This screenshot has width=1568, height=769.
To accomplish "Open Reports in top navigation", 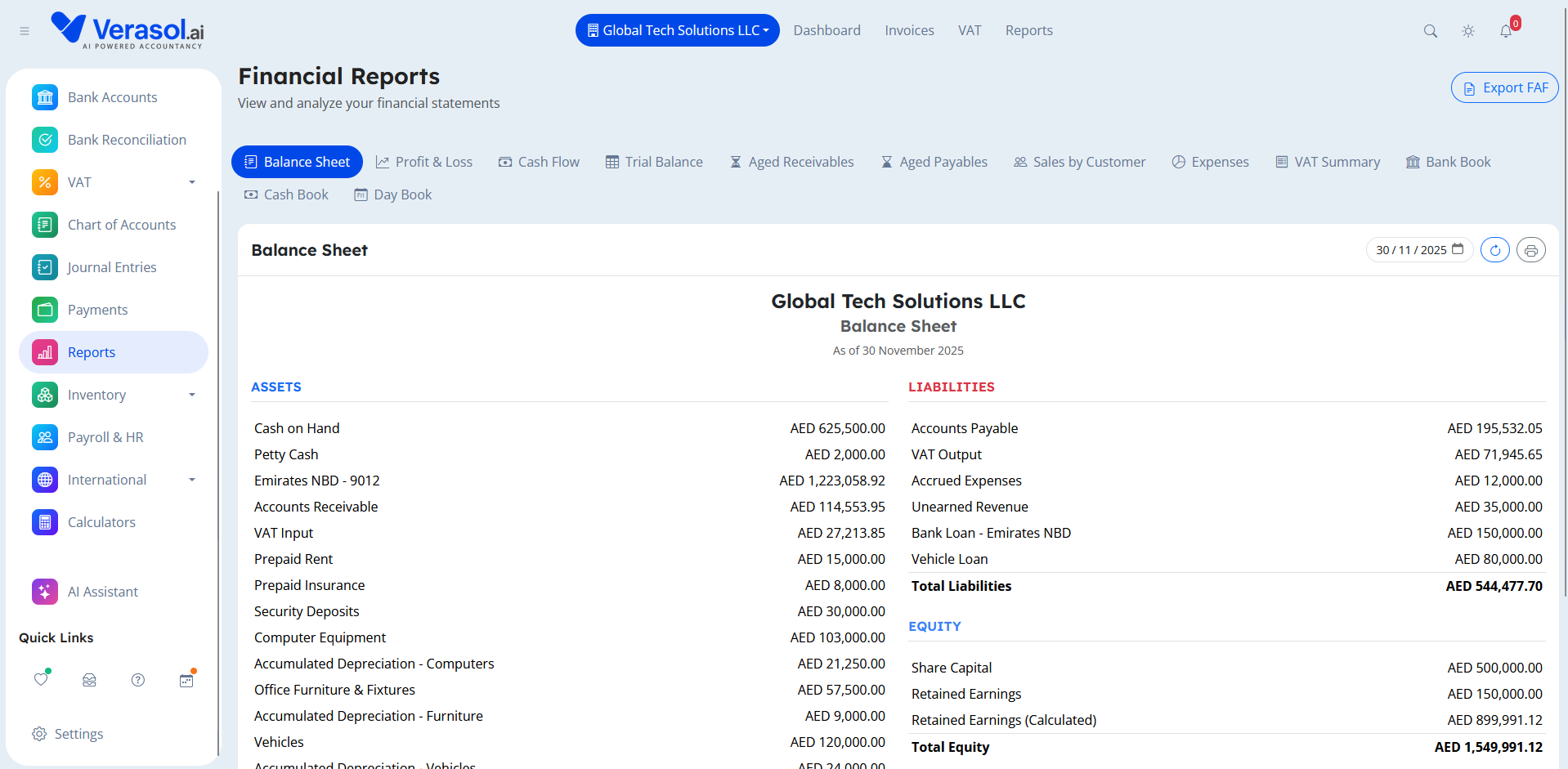I will pyautogui.click(x=1028, y=30).
